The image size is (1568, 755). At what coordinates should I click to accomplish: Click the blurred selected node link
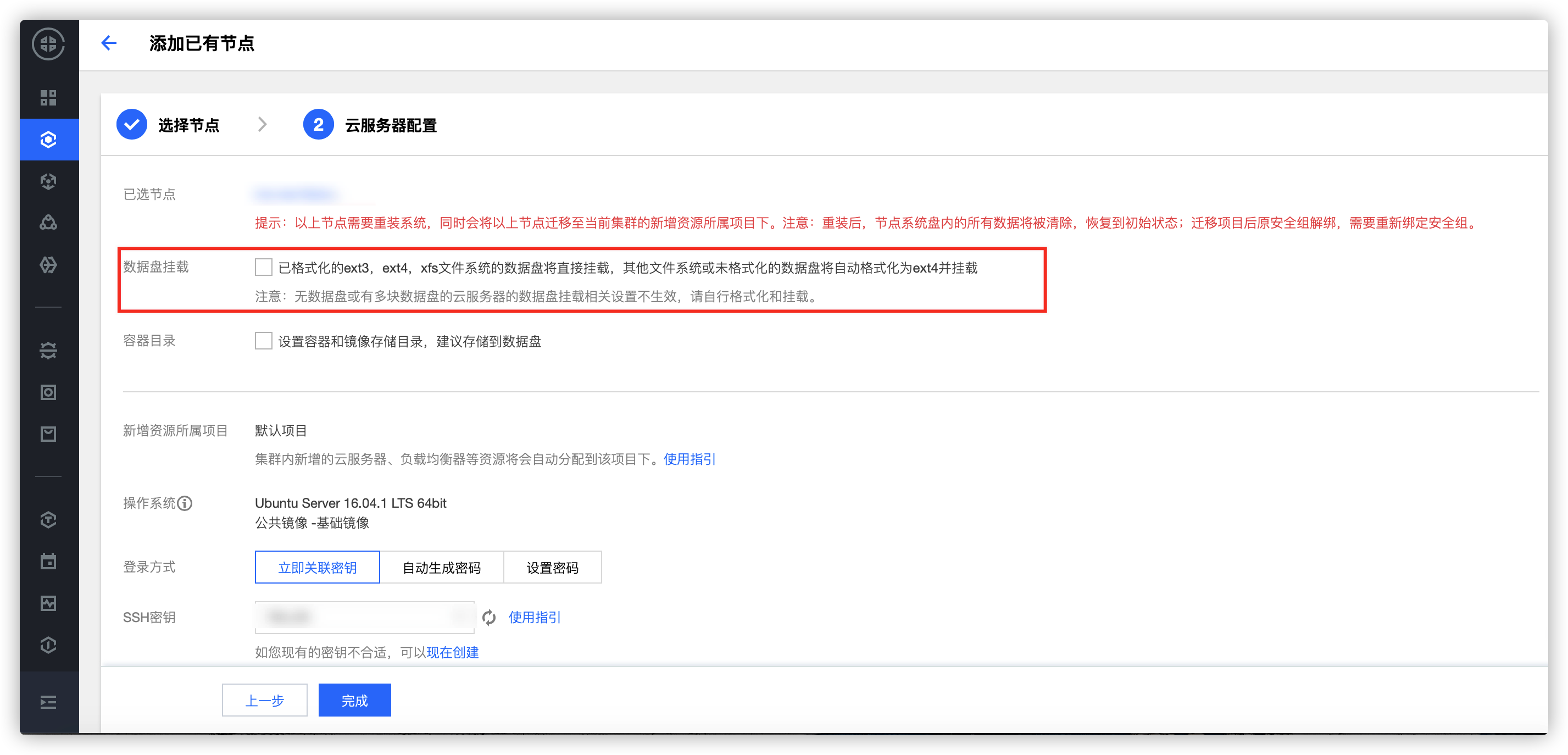click(295, 194)
